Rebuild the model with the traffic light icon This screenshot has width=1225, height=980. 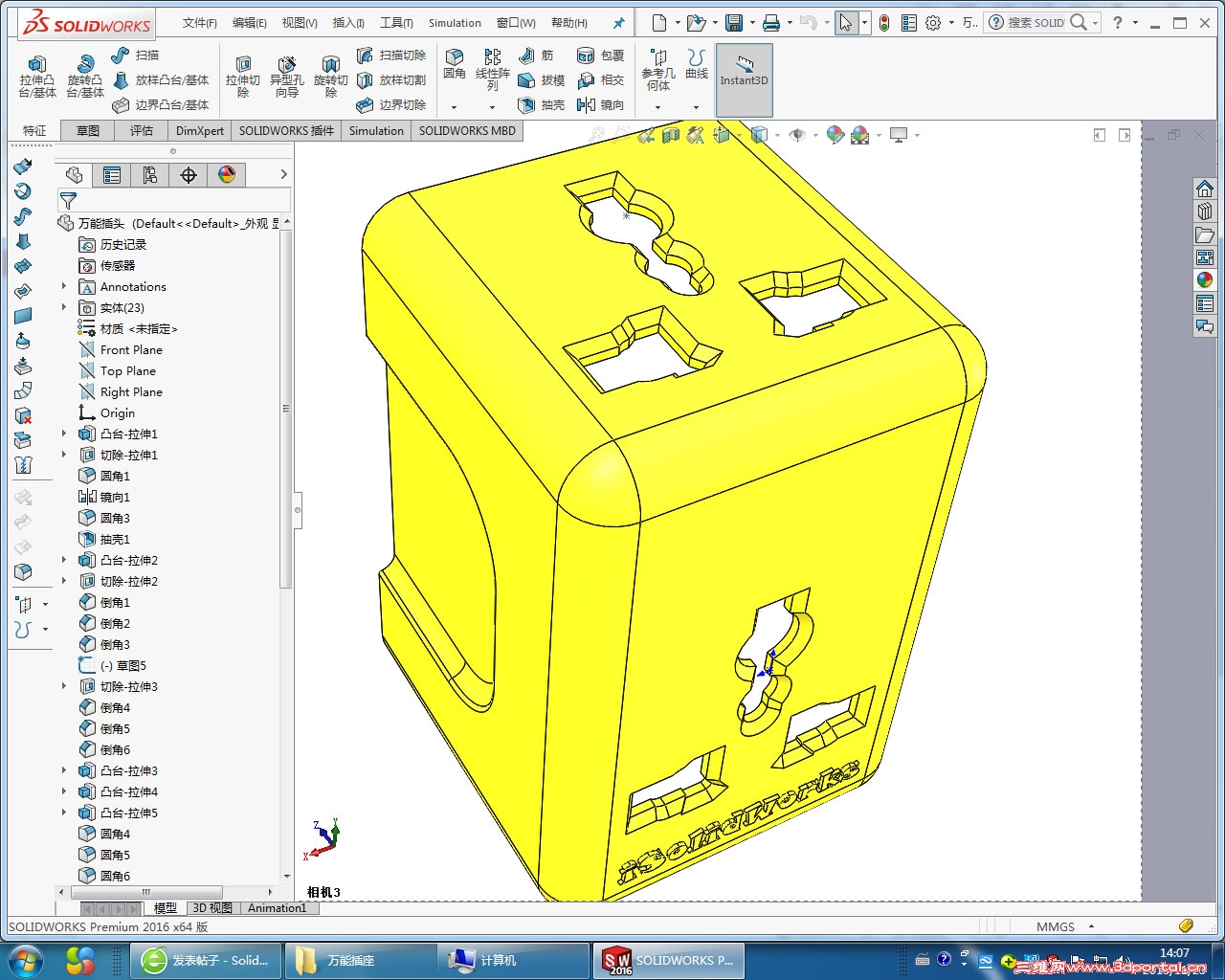[884, 23]
